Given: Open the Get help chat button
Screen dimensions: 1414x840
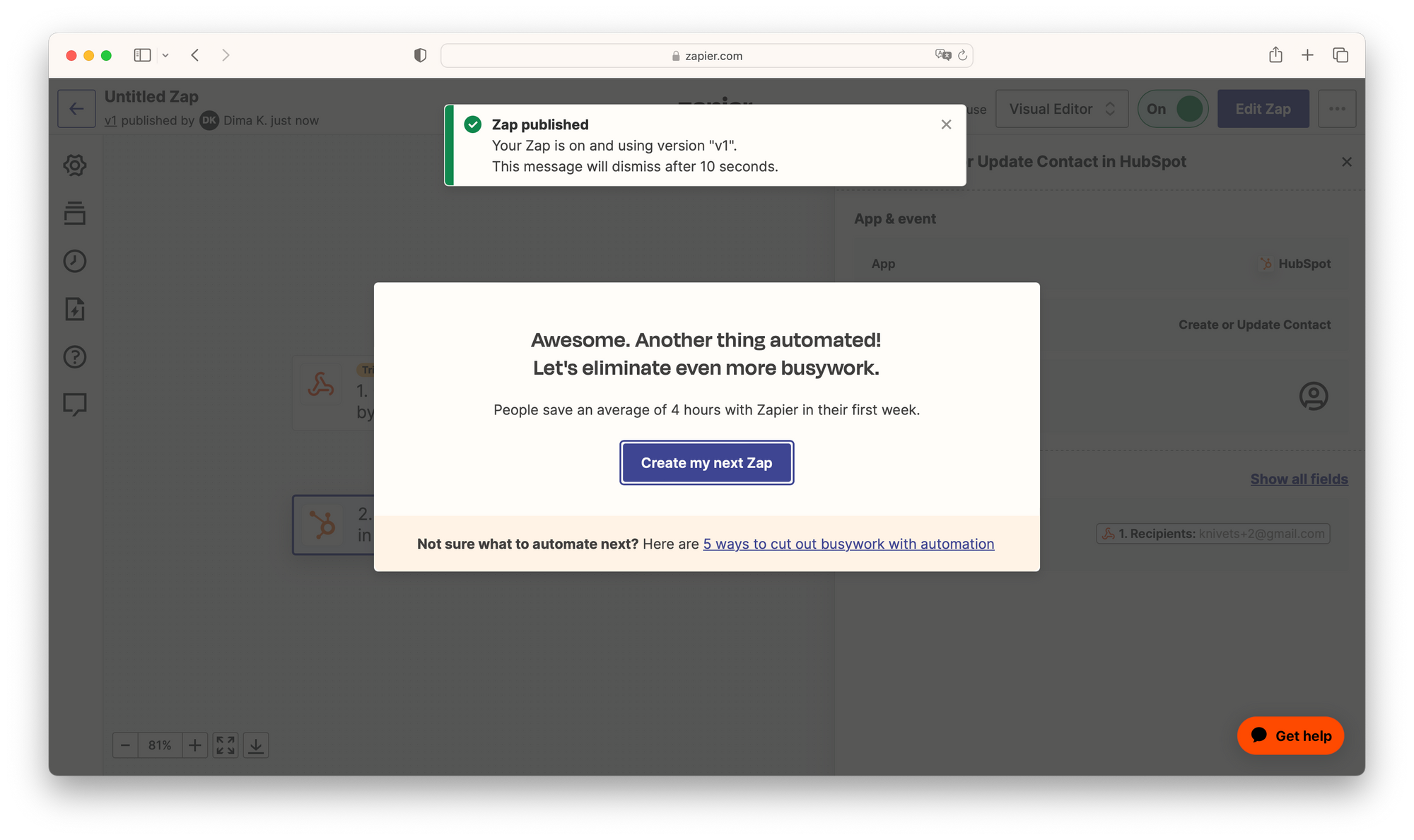Looking at the screenshot, I should coord(1290,736).
